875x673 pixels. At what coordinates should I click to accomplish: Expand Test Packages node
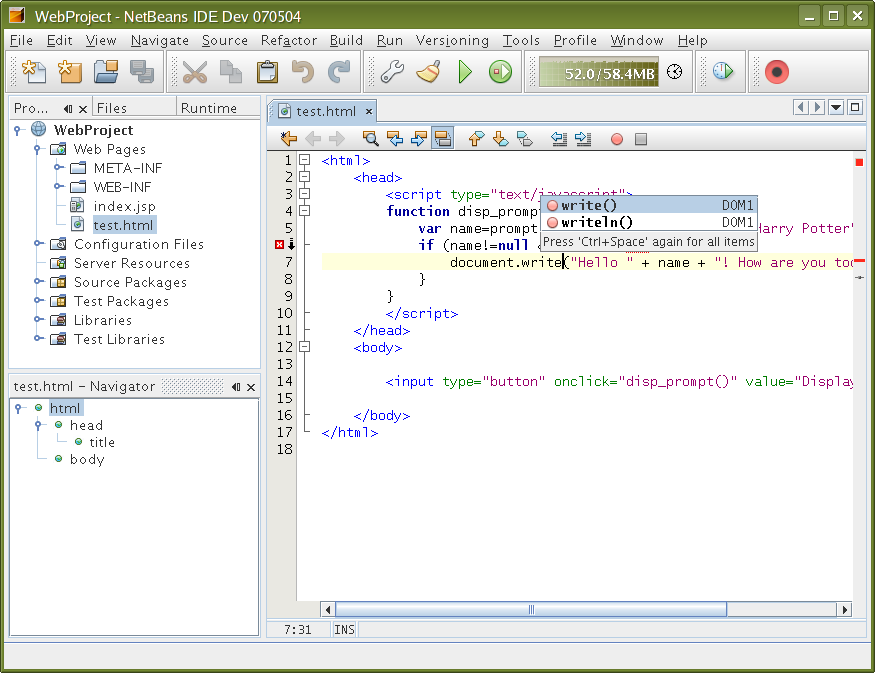point(37,300)
